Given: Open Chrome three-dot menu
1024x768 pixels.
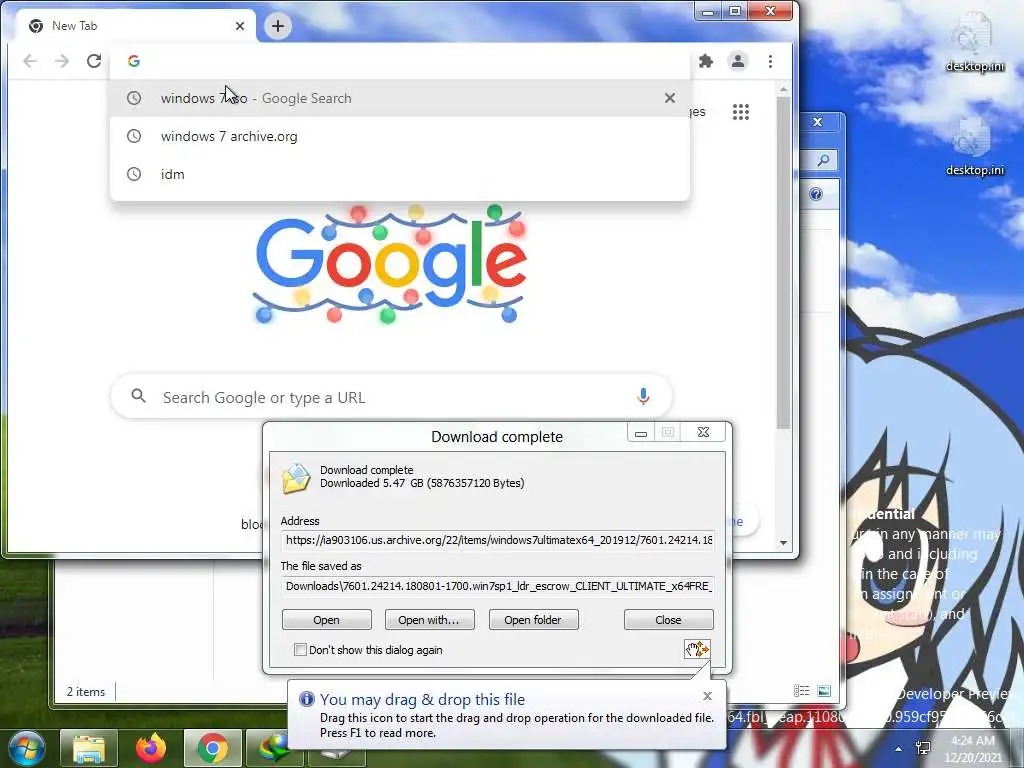Looking at the screenshot, I should click(771, 61).
